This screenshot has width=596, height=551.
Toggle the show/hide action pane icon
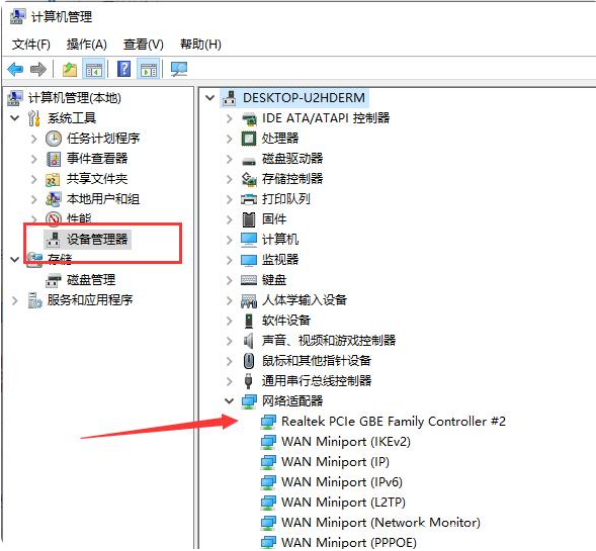point(149,70)
